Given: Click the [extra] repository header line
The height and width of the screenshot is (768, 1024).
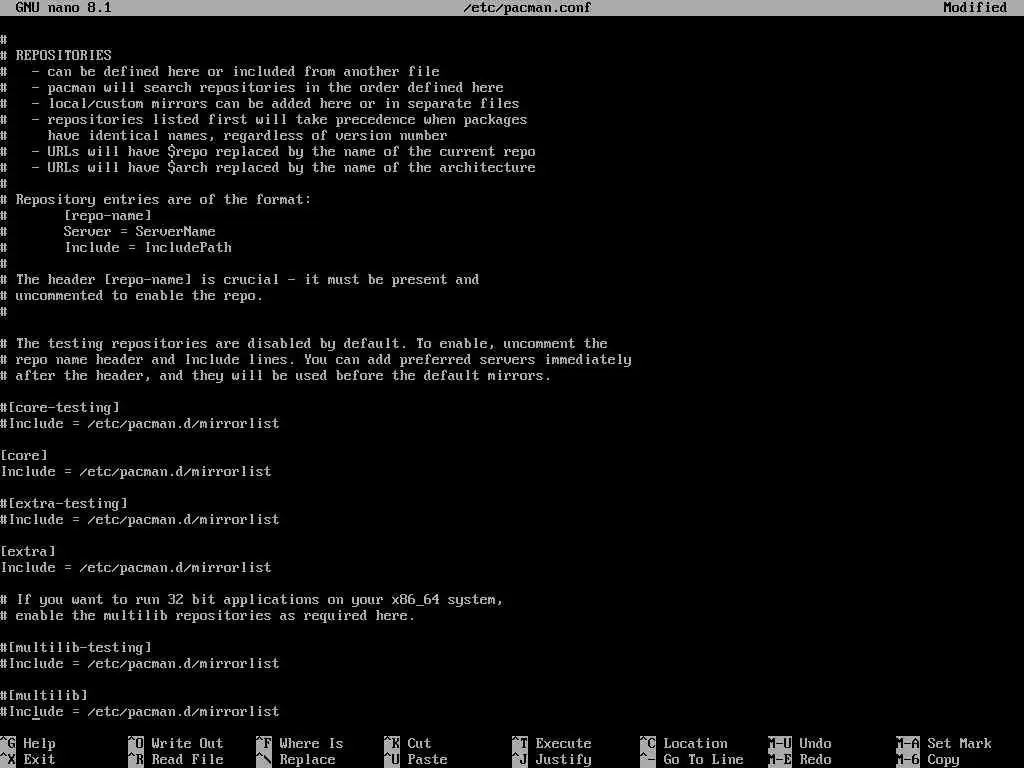Looking at the screenshot, I should pyautogui.click(x=28, y=551).
